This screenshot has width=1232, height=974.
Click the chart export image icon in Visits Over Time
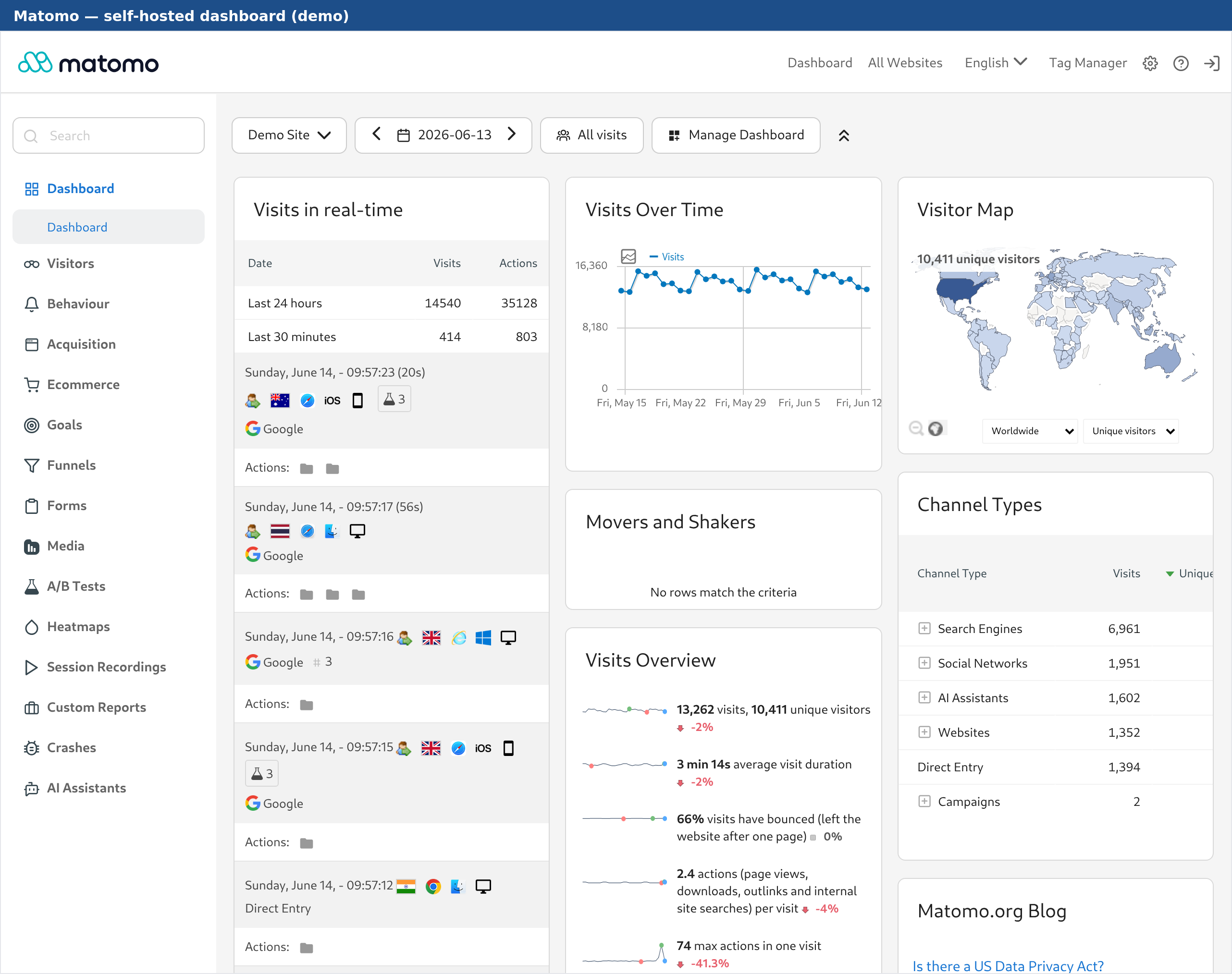tap(628, 256)
